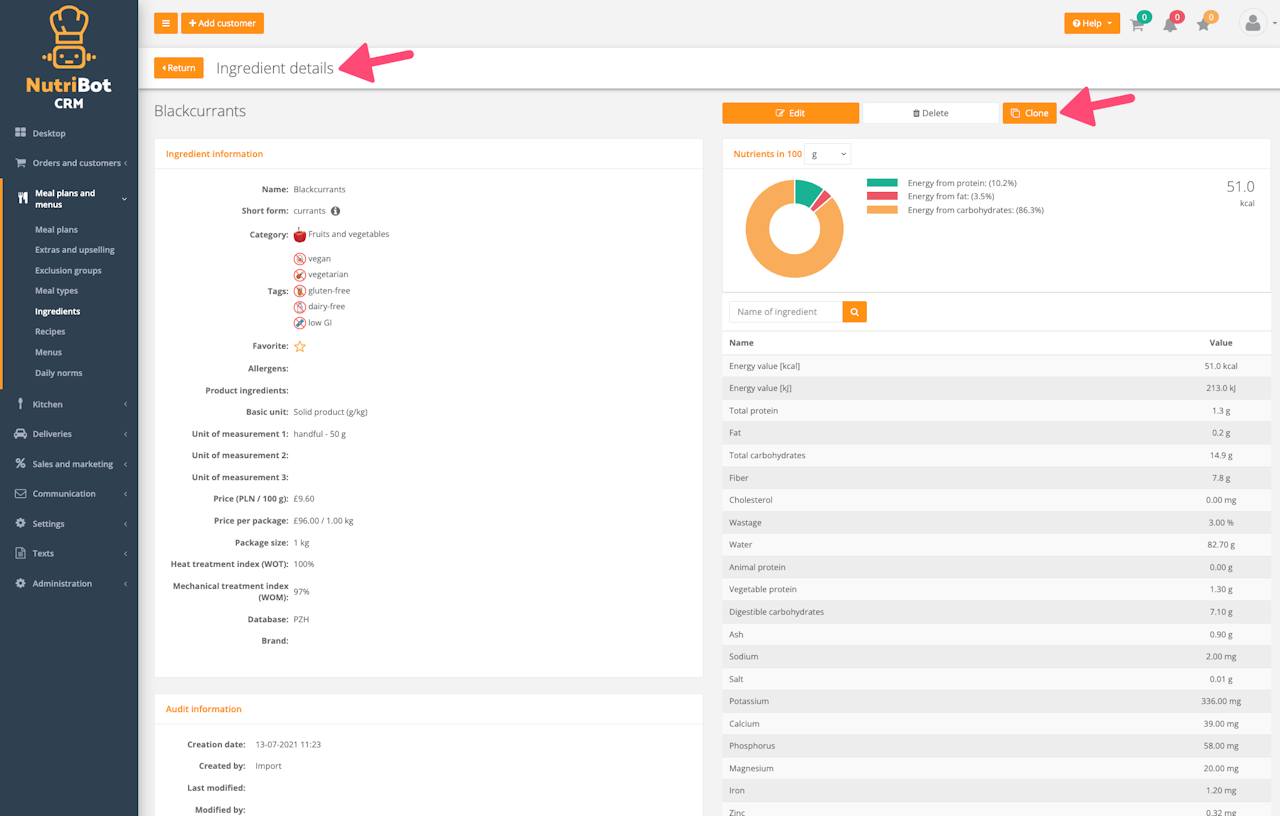The height and width of the screenshot is (816, 1280).
Task: Search nutrients with the magnifier button
Action: pos(855,312)
